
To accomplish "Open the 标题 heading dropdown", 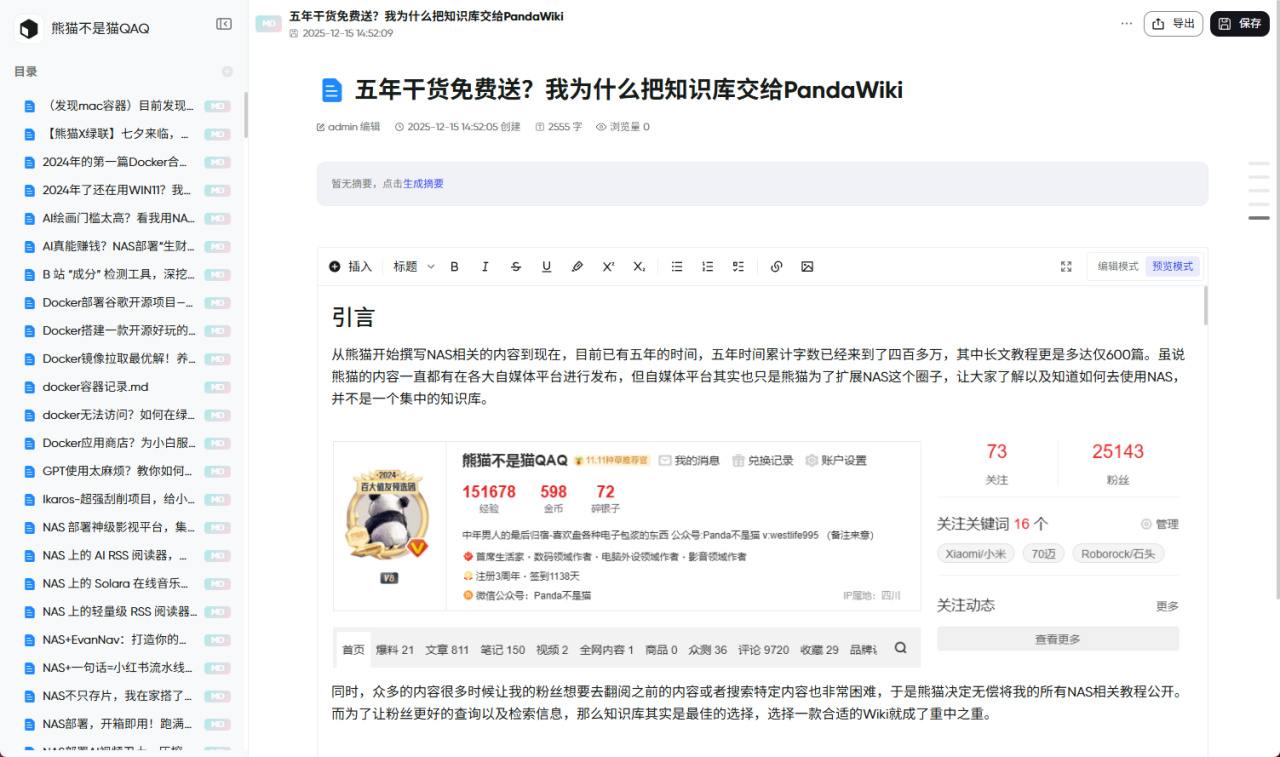I will point(413,267).
